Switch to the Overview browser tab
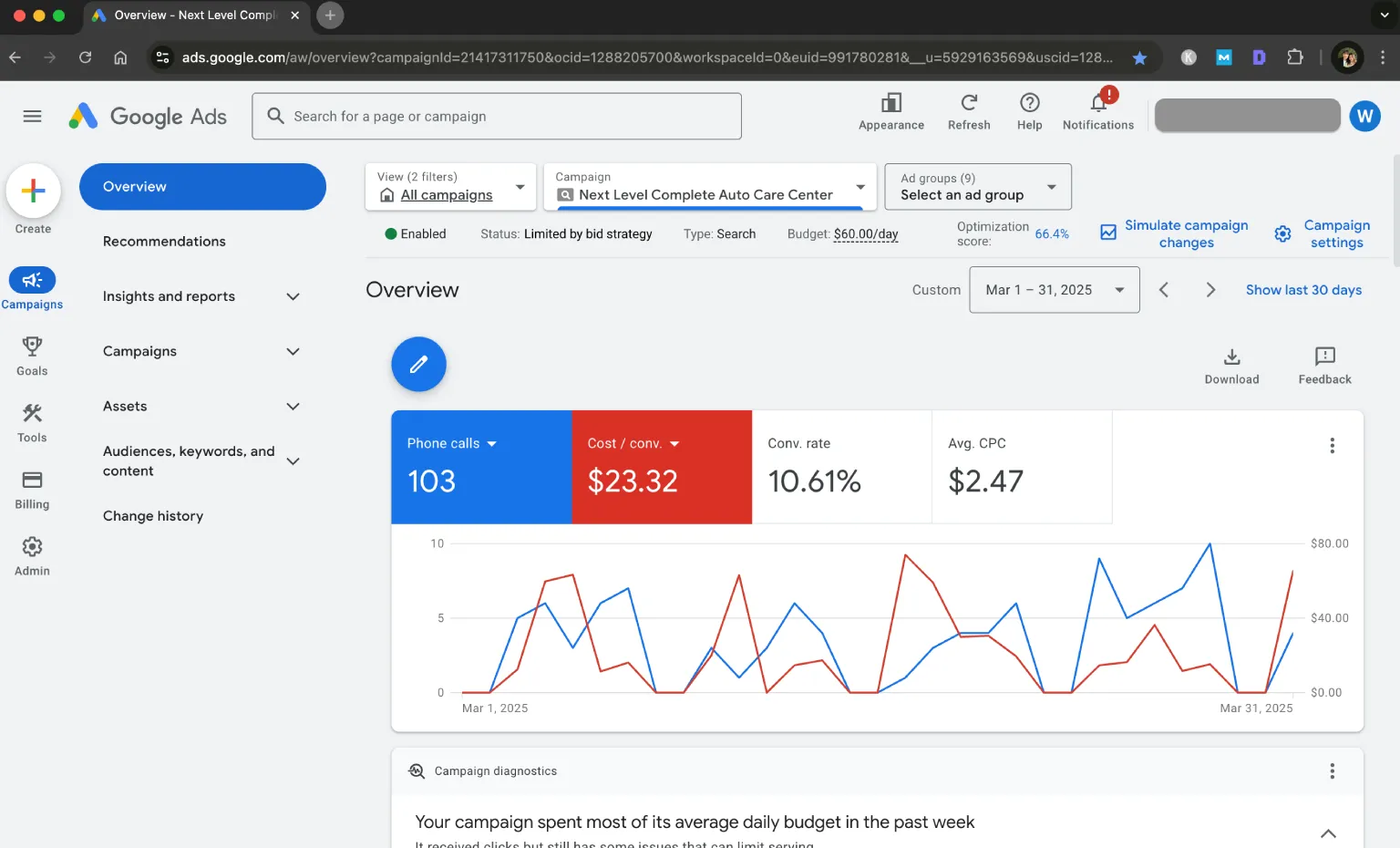This screenshot has height=848, width=1400. pyautogui.click(x=195, y=16)
